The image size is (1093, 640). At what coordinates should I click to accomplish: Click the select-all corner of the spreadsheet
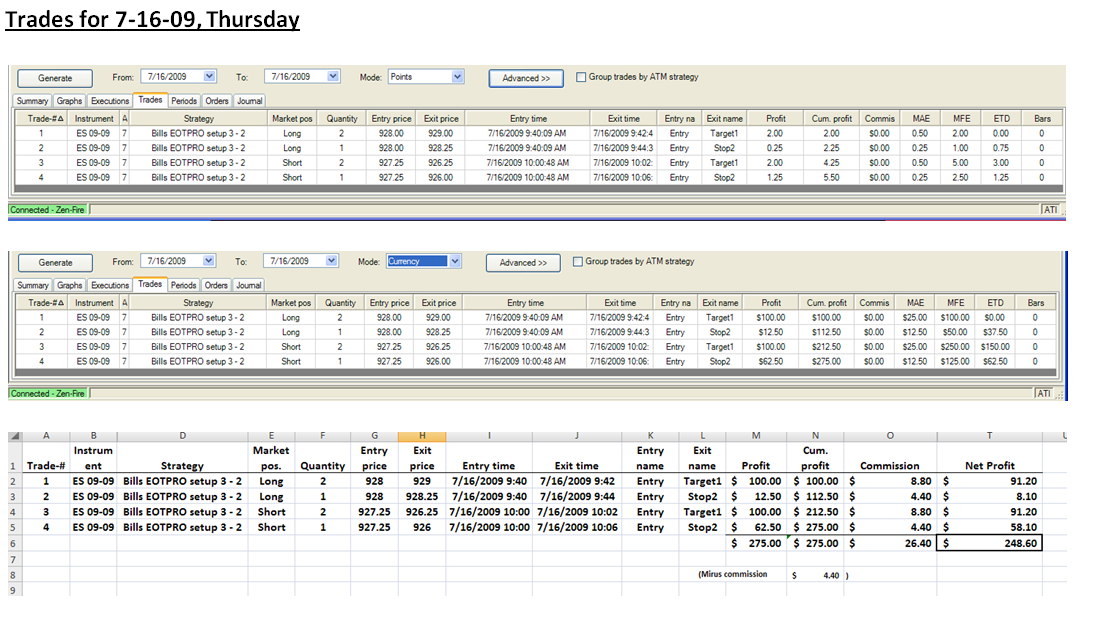15,436
